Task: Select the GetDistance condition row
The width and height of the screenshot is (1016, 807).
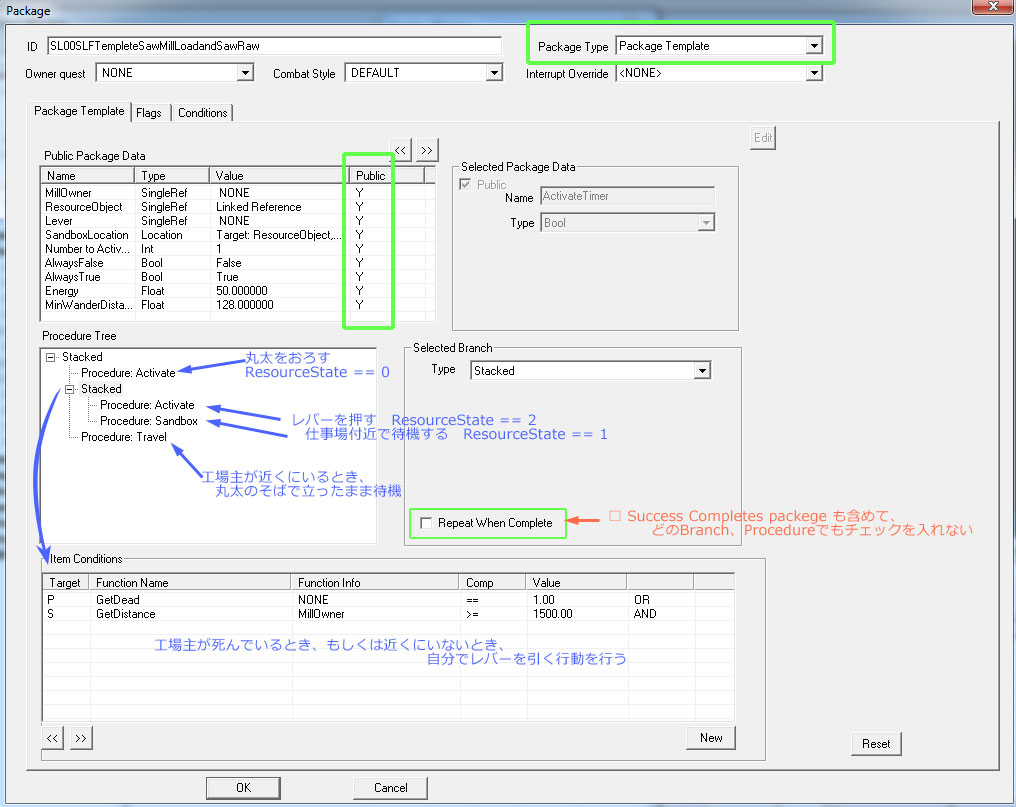Action: [387, 614]
